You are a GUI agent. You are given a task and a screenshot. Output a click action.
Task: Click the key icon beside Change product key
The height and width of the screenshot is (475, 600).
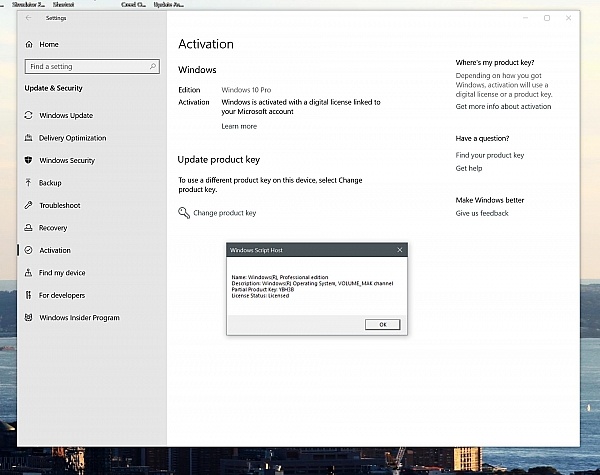click(x=184, y=213)
